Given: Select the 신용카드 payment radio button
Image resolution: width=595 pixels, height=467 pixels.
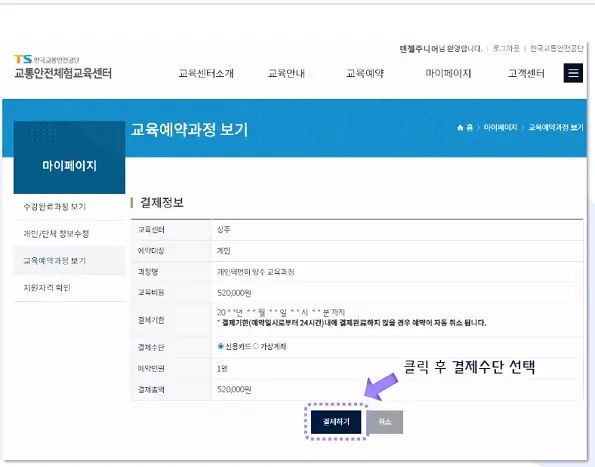Looking at the screenshot, I should (x=220, y=346).
